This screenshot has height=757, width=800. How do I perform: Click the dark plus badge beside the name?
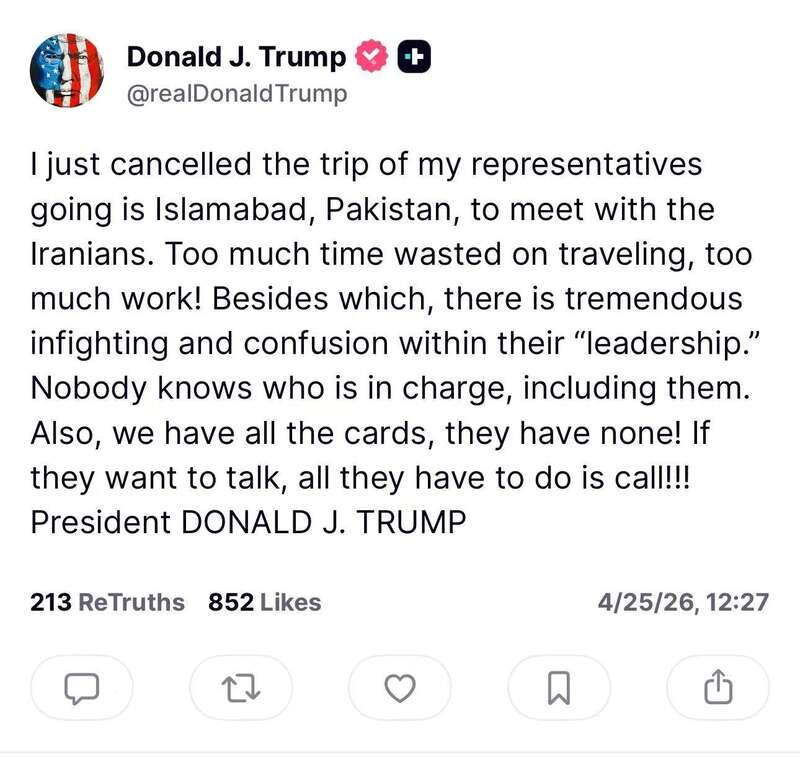pyautogui.click(x=413, y=59)
